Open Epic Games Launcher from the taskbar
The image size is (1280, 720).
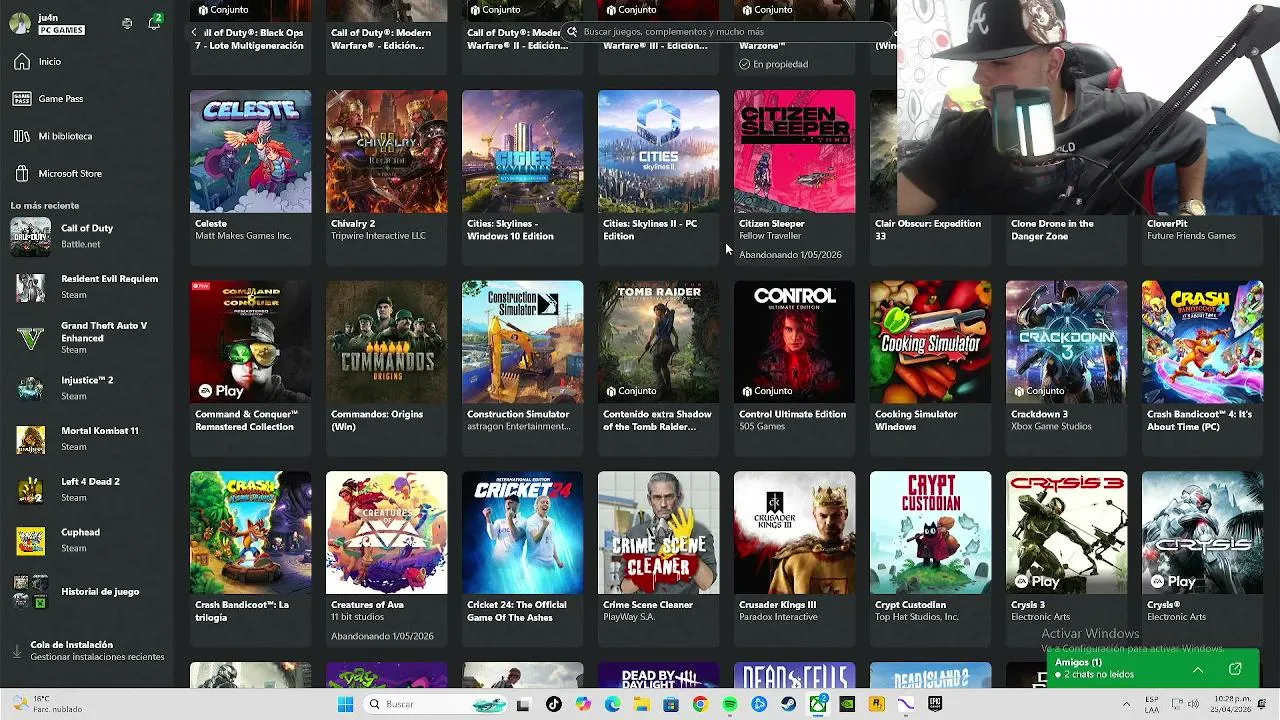point(935,704)
